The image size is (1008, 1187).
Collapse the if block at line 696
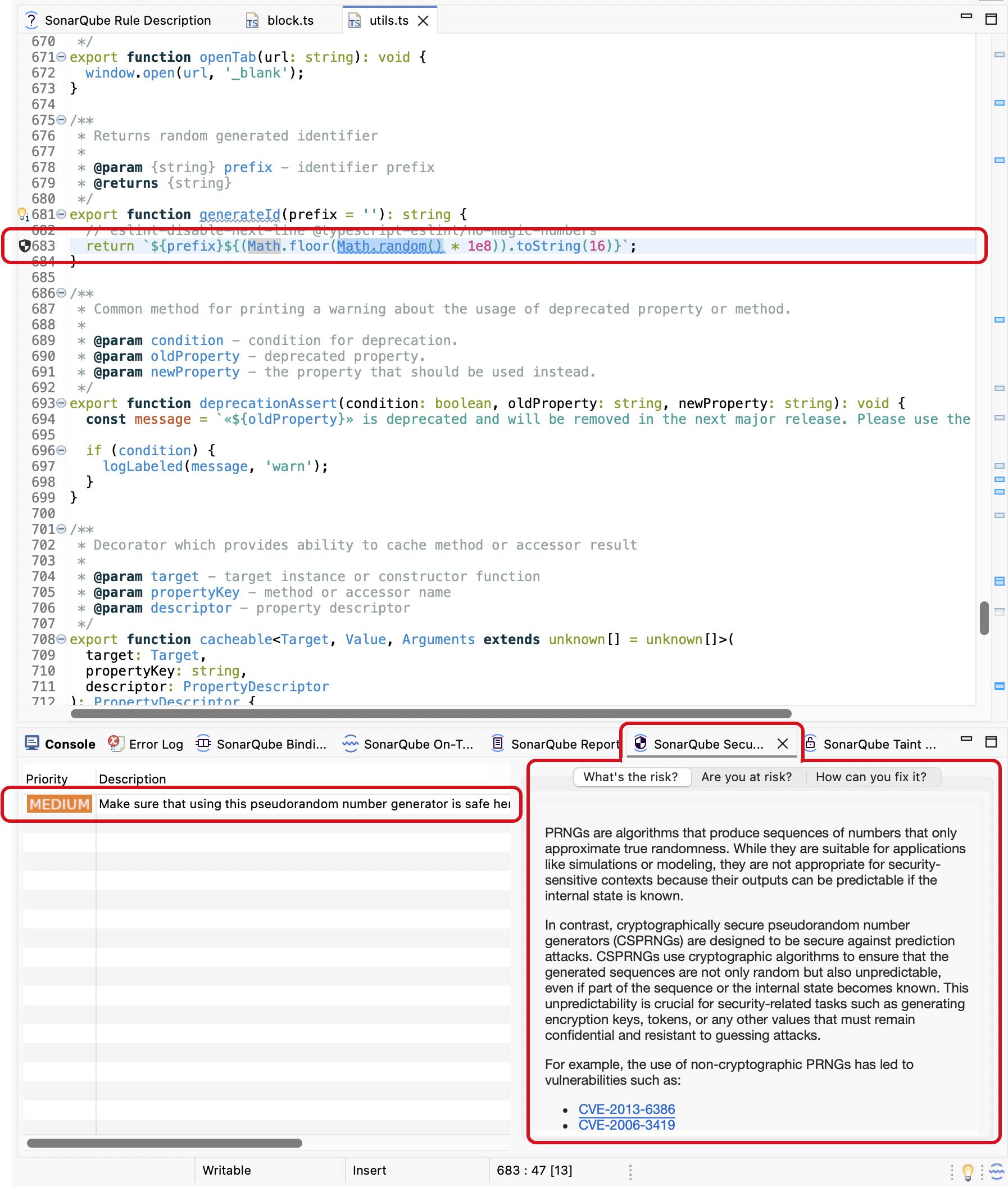(x=61, y=450)
